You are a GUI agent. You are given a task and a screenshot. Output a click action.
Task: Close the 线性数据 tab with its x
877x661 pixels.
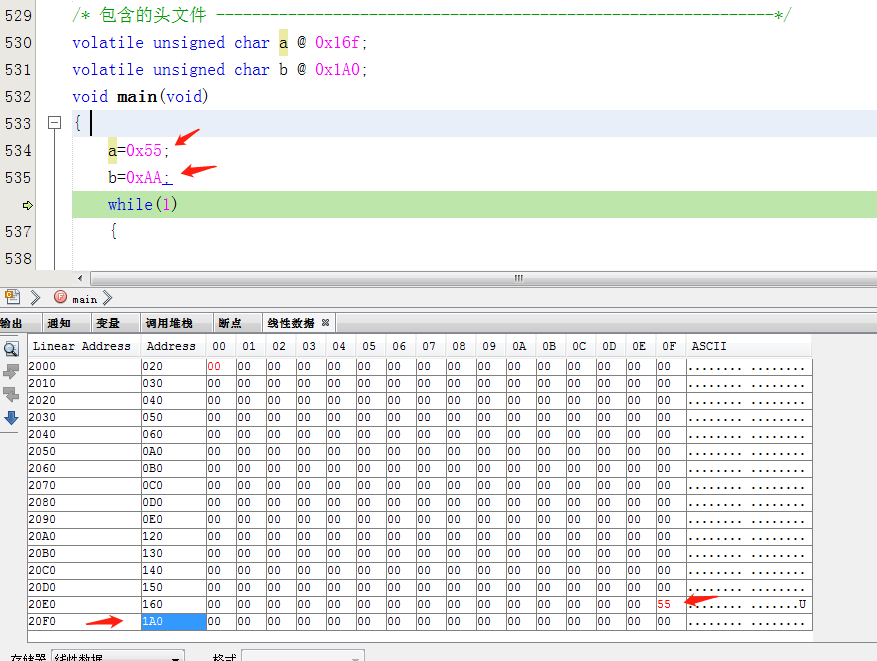pyautogui.click(x=326, y=323)
